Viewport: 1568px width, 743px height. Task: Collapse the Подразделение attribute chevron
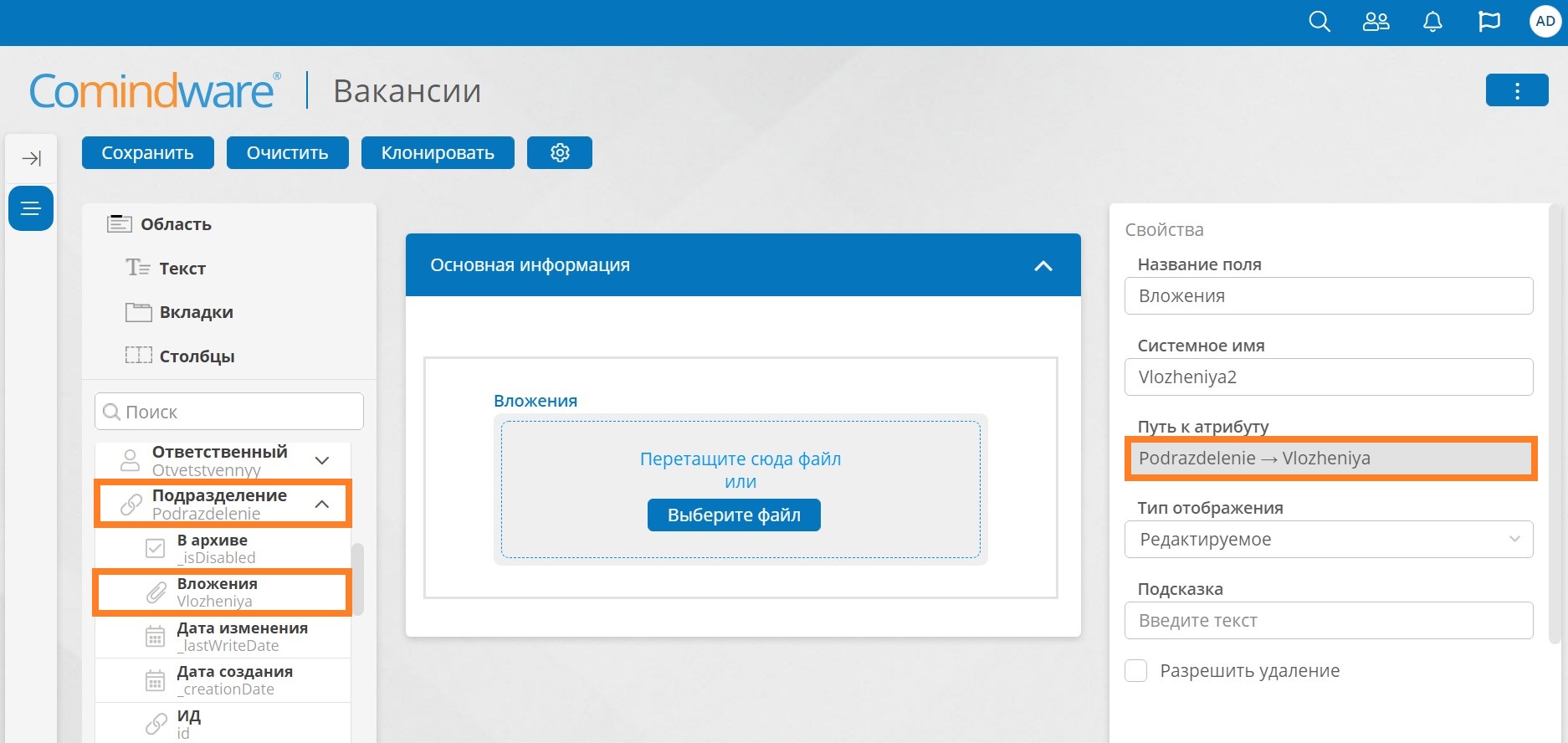click(x=322, y=504)
